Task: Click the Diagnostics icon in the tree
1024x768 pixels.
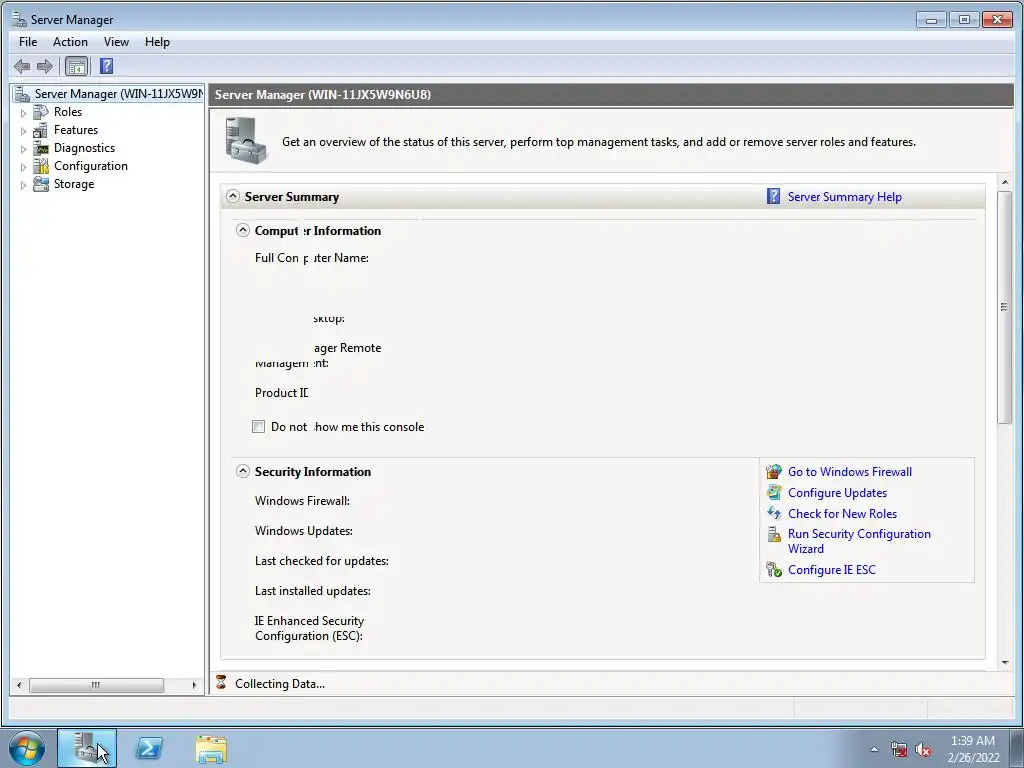Action: point(40,148)
